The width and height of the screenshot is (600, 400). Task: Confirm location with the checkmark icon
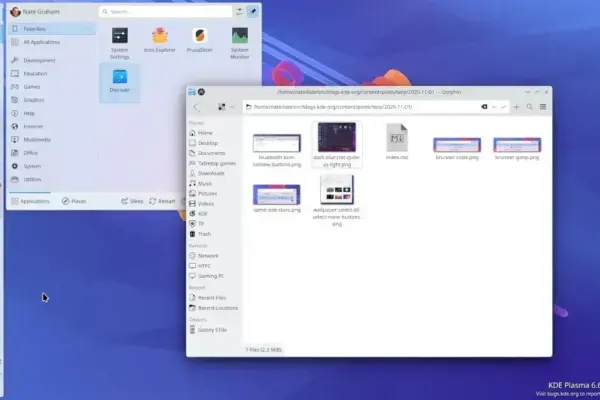point(504,107)
